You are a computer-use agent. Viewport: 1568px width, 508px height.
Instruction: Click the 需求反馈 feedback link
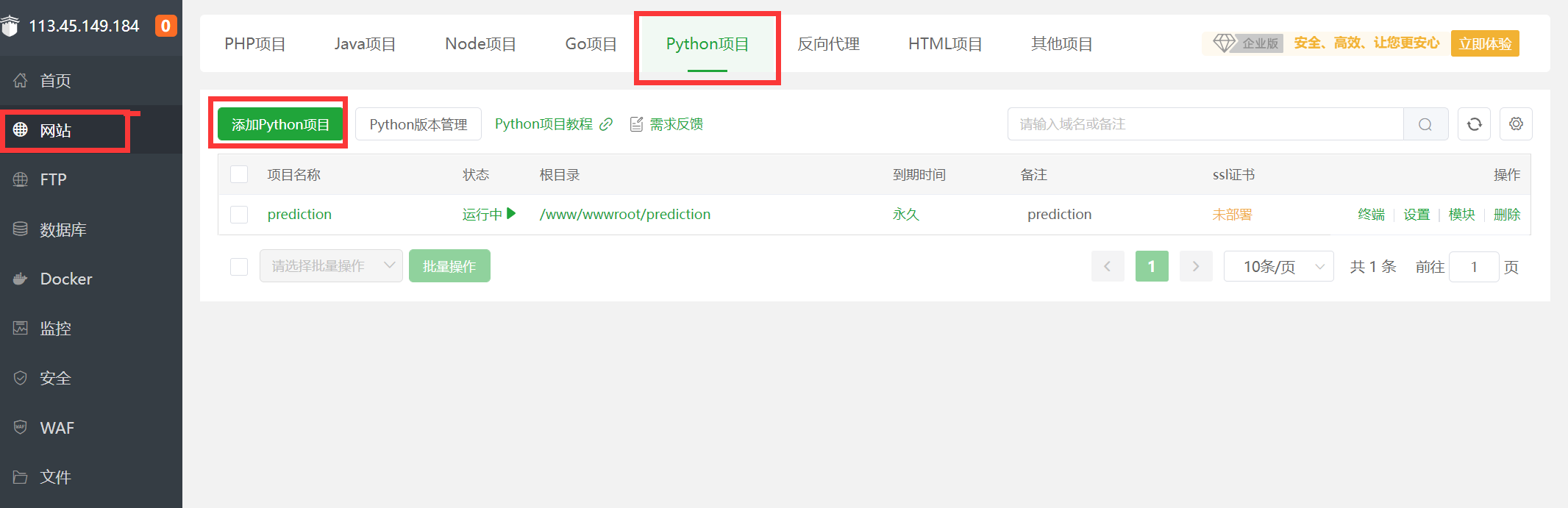pos(677,124)
